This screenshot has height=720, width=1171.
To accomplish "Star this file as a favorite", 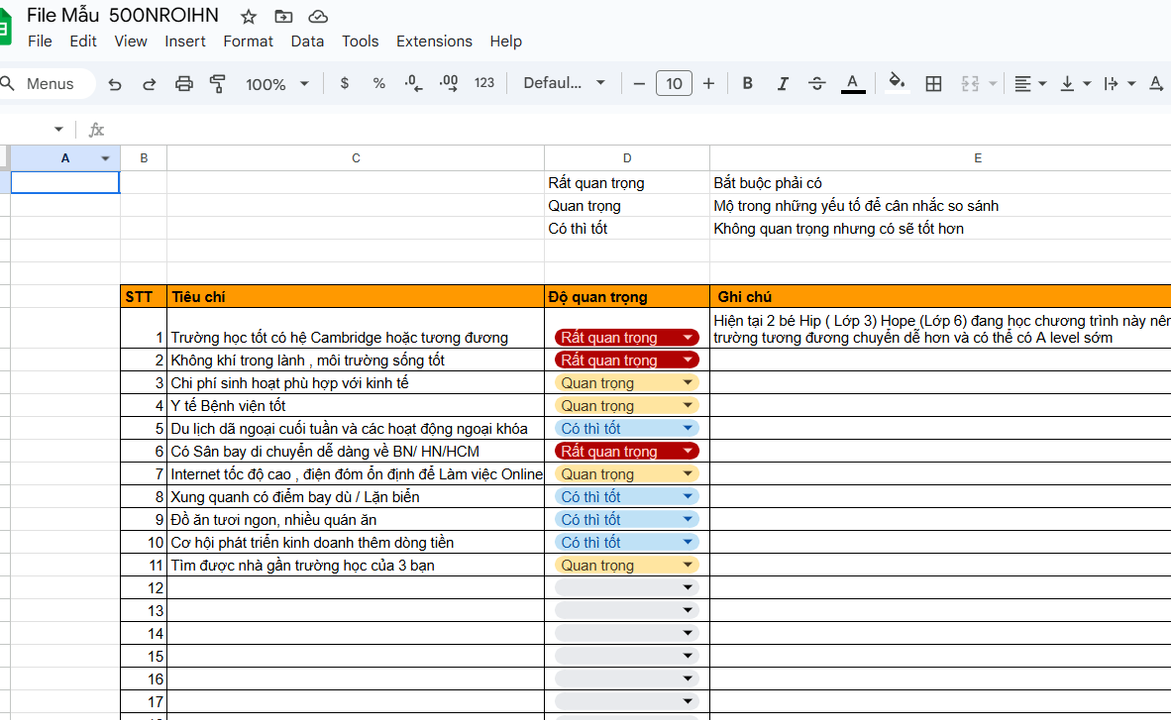I will click(x=249, y=17).
